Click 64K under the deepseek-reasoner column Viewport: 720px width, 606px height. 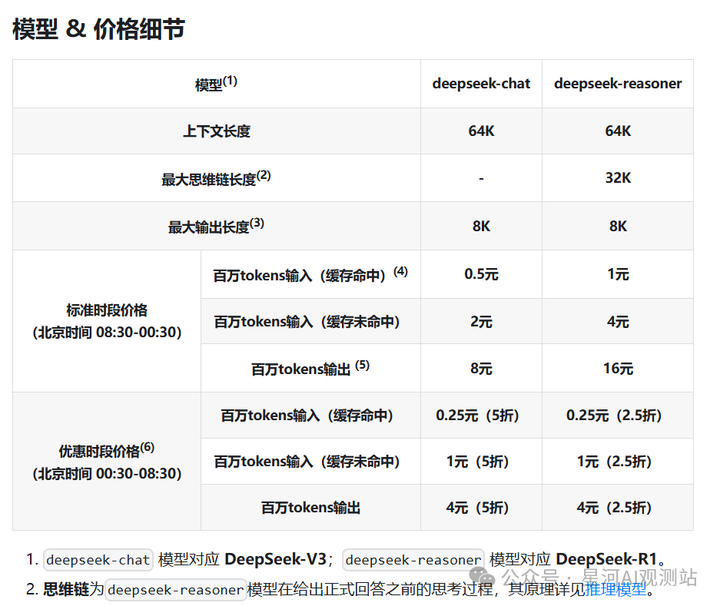pyautogui.click(x=618, y=131)
